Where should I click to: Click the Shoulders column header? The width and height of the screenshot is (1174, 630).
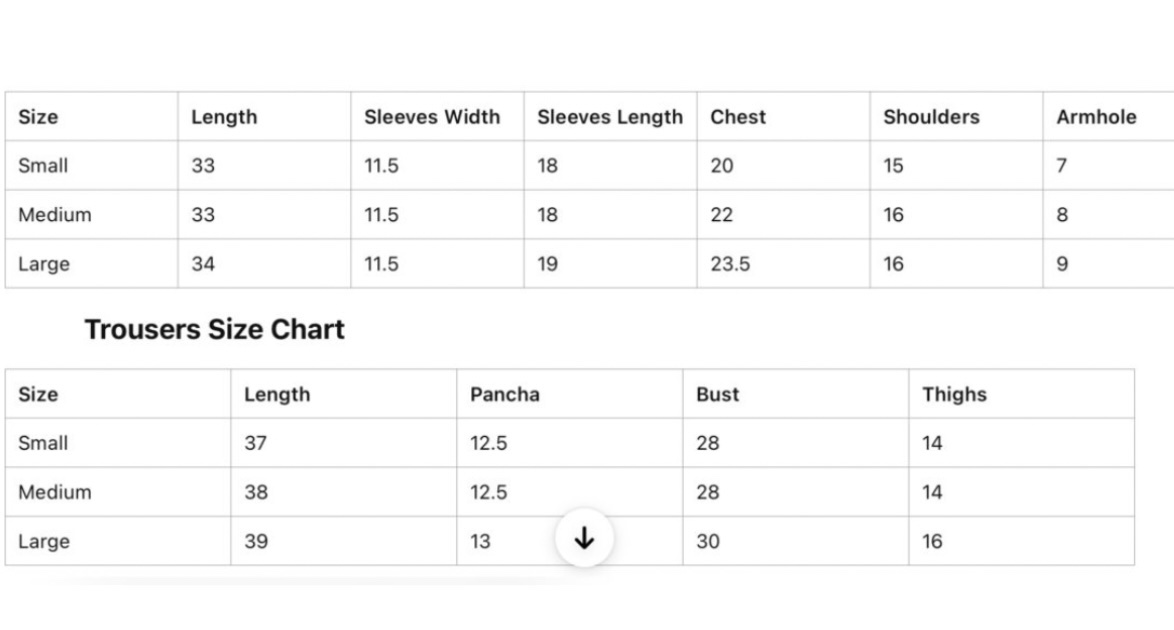click(x=931, y=117)
